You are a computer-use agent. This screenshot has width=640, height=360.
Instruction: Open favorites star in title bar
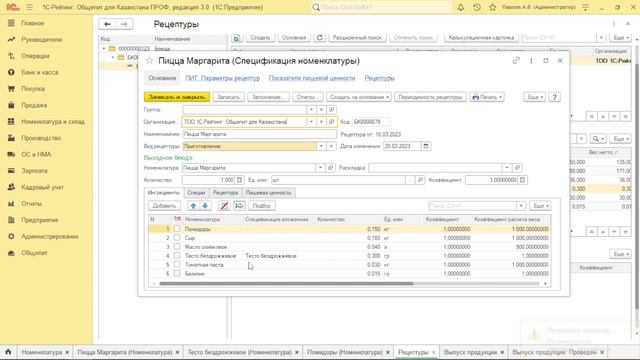pos(493,7)
